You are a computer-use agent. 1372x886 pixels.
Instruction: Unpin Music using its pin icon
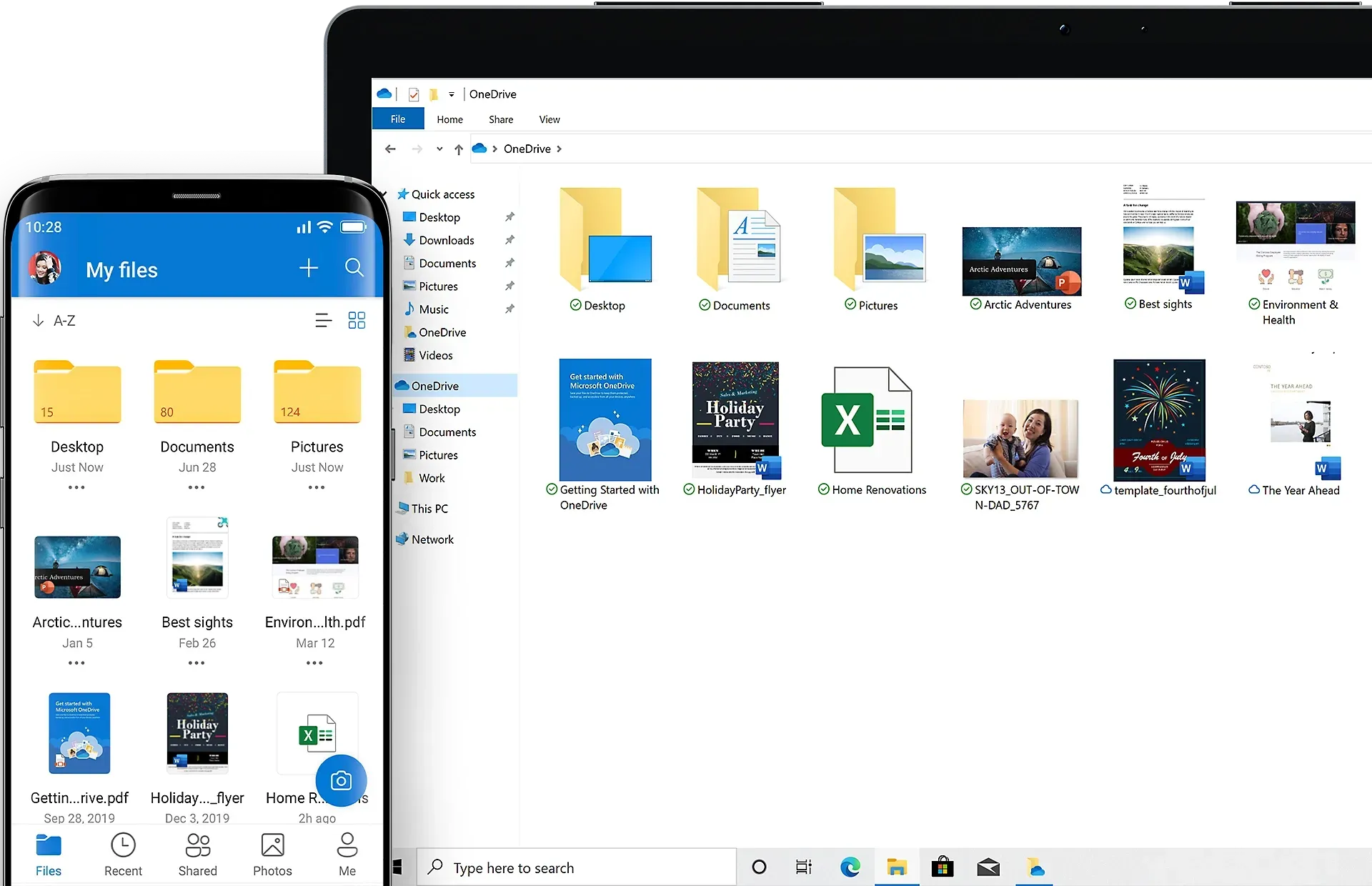tap(509, 309)
